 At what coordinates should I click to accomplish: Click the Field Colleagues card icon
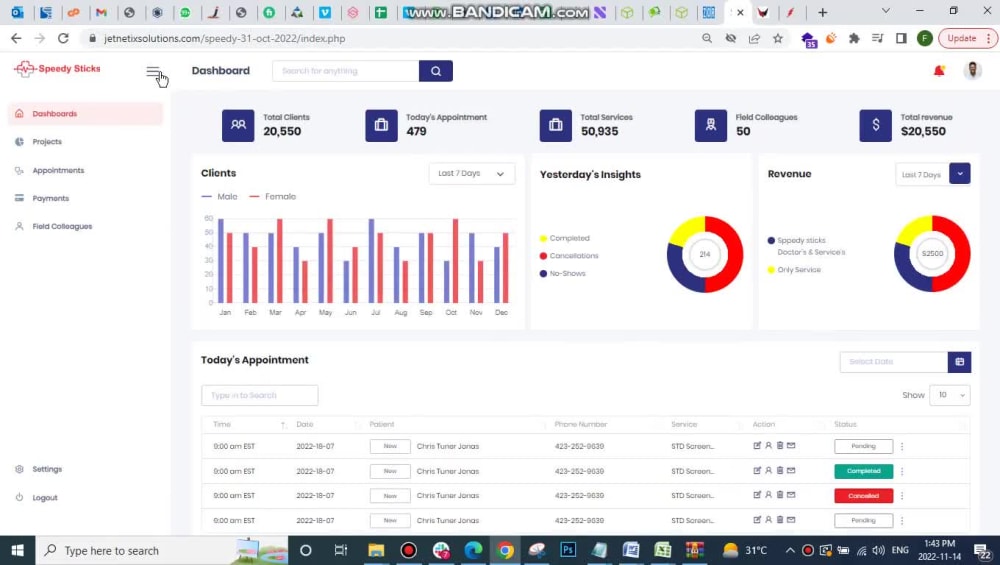710,125
